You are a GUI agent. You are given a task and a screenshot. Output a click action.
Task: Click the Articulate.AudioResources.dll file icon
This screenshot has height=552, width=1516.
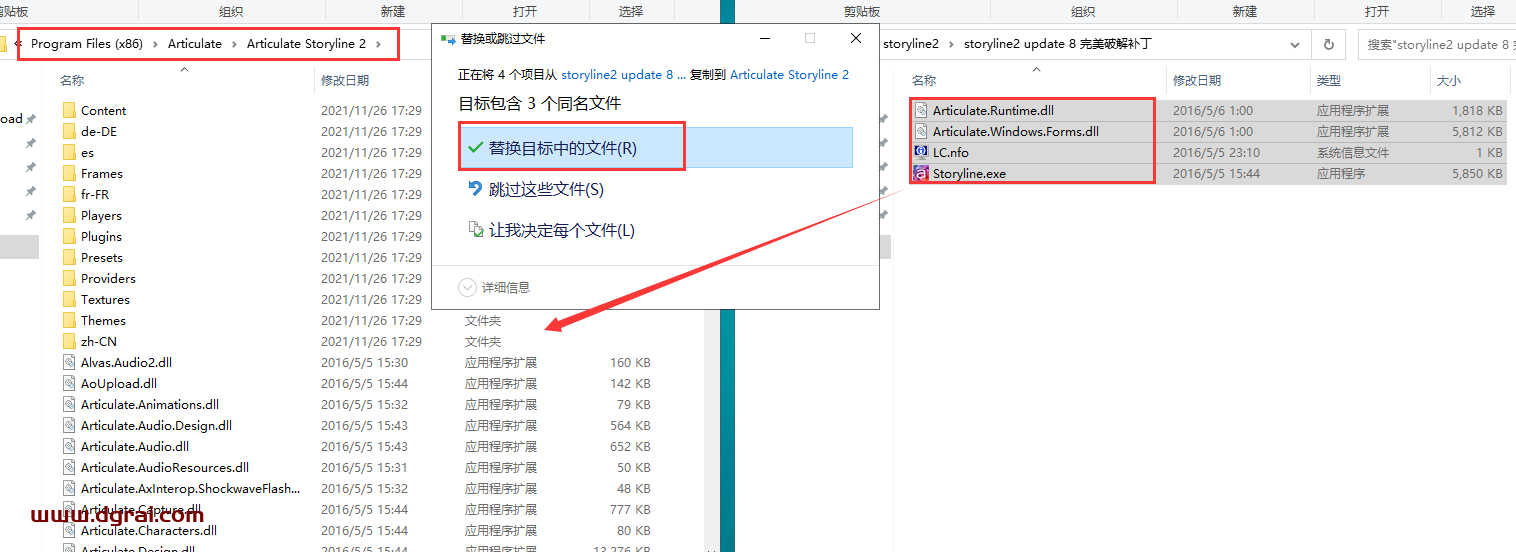coord(69,467)
